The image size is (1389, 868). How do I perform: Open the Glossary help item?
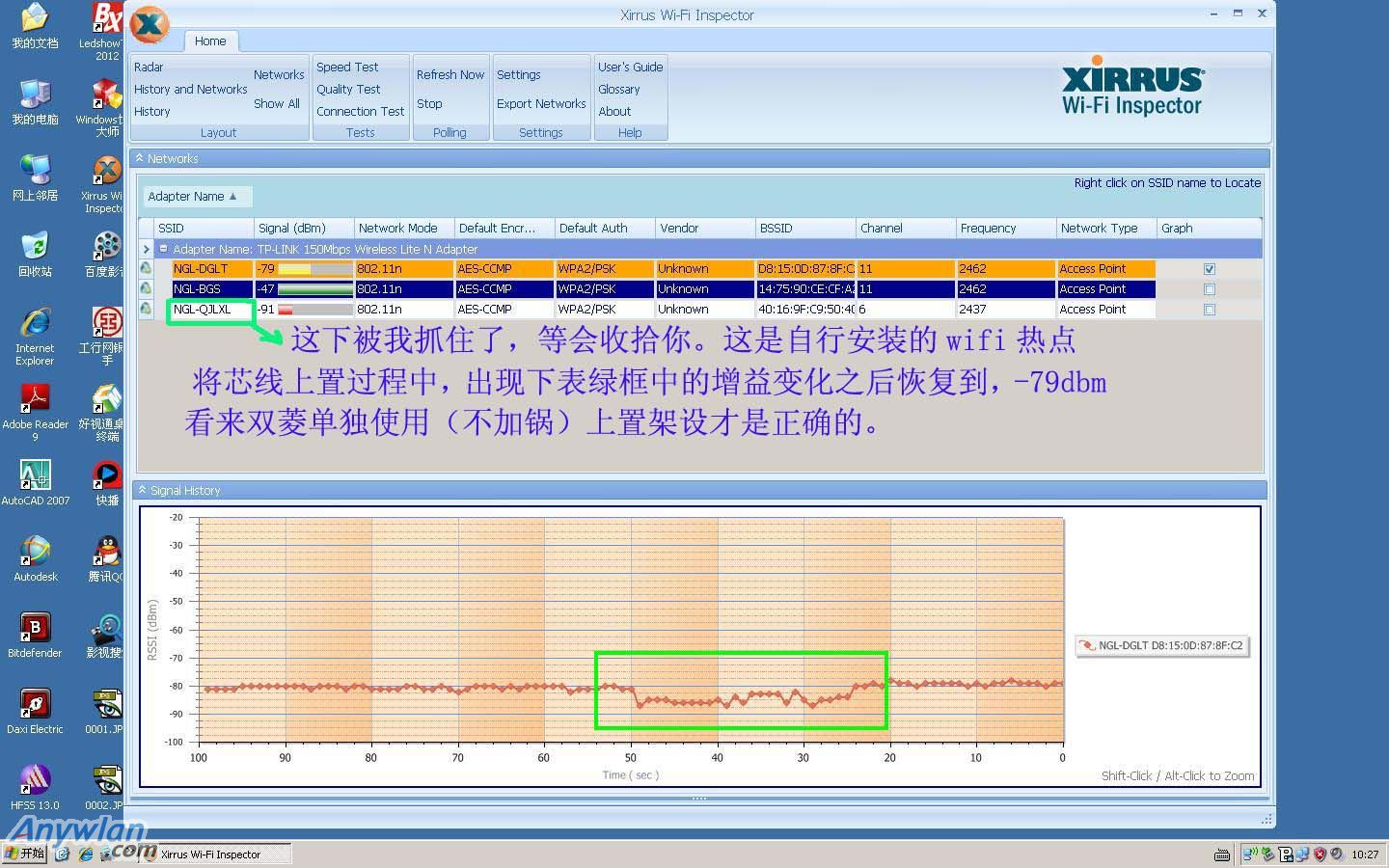[x=619, y=89]
